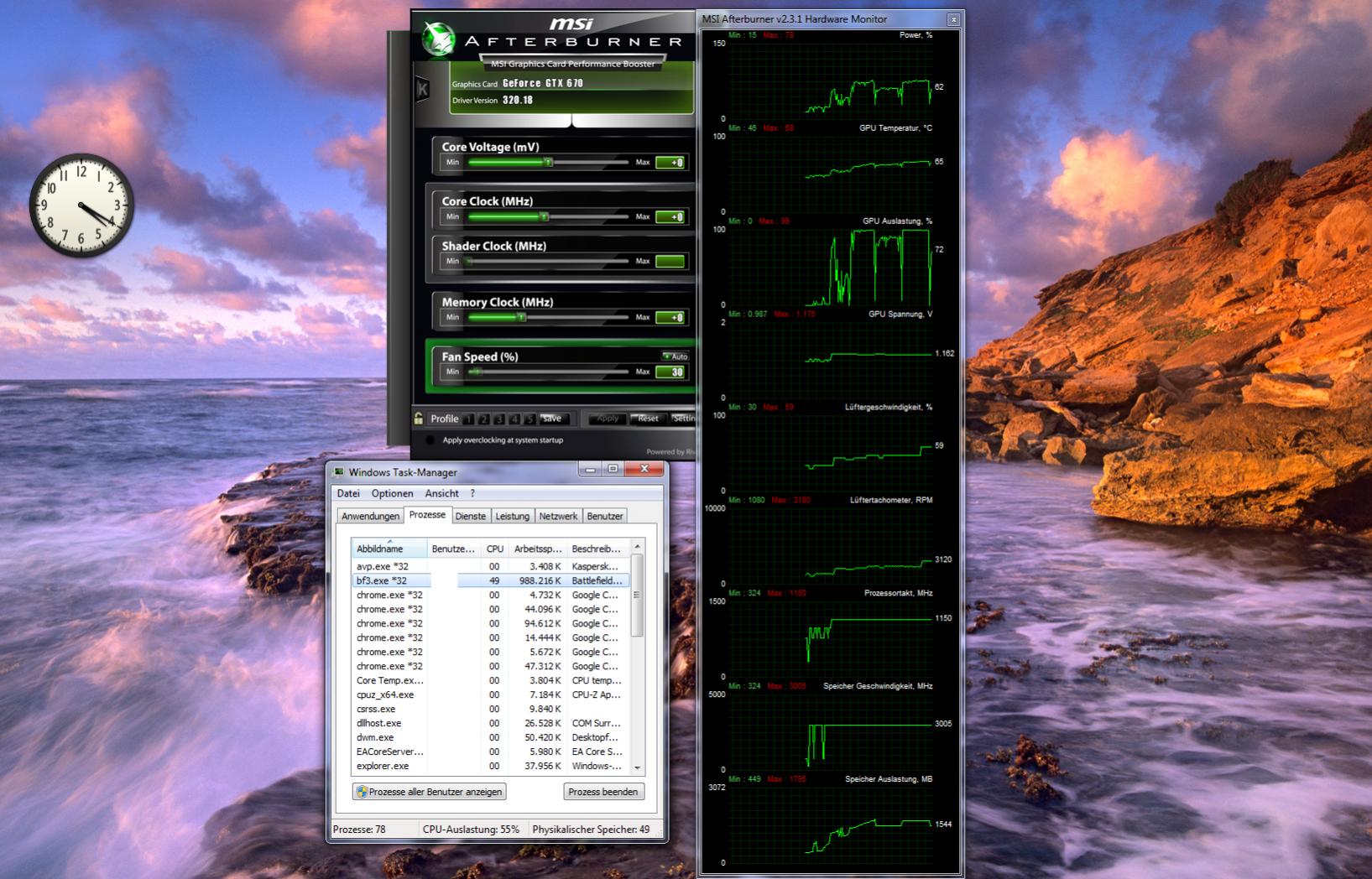Switch to the Anwendungen tab
Image resolution: width=1372 pixels, height=879 pixels.
tap(370, 516)
